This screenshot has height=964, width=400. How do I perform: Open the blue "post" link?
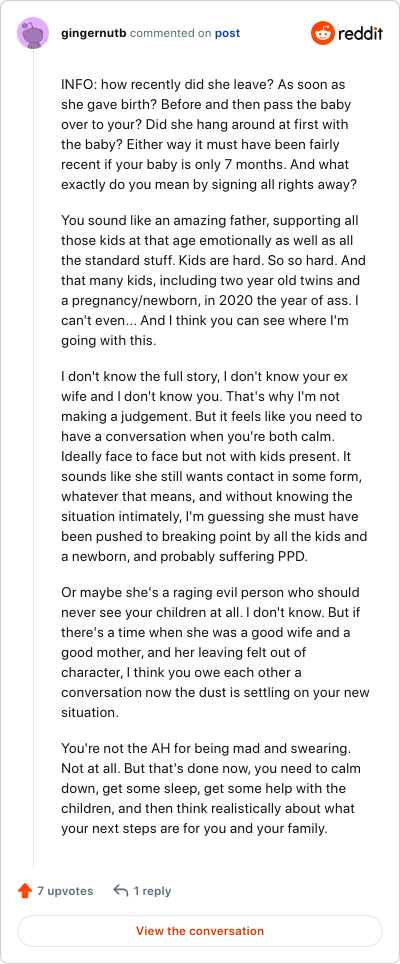[227, 33]
